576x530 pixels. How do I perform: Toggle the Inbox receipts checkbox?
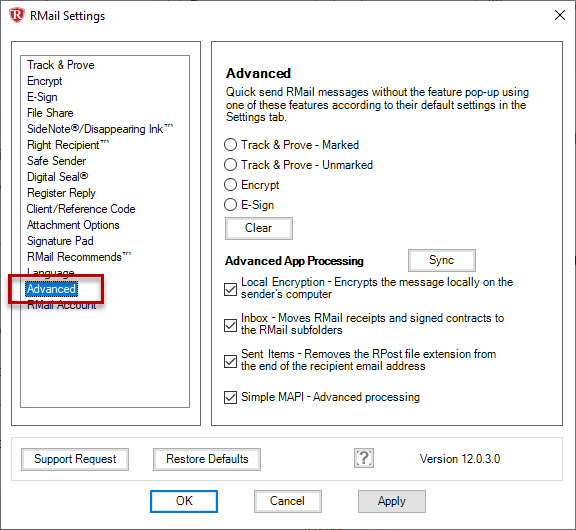230,325
